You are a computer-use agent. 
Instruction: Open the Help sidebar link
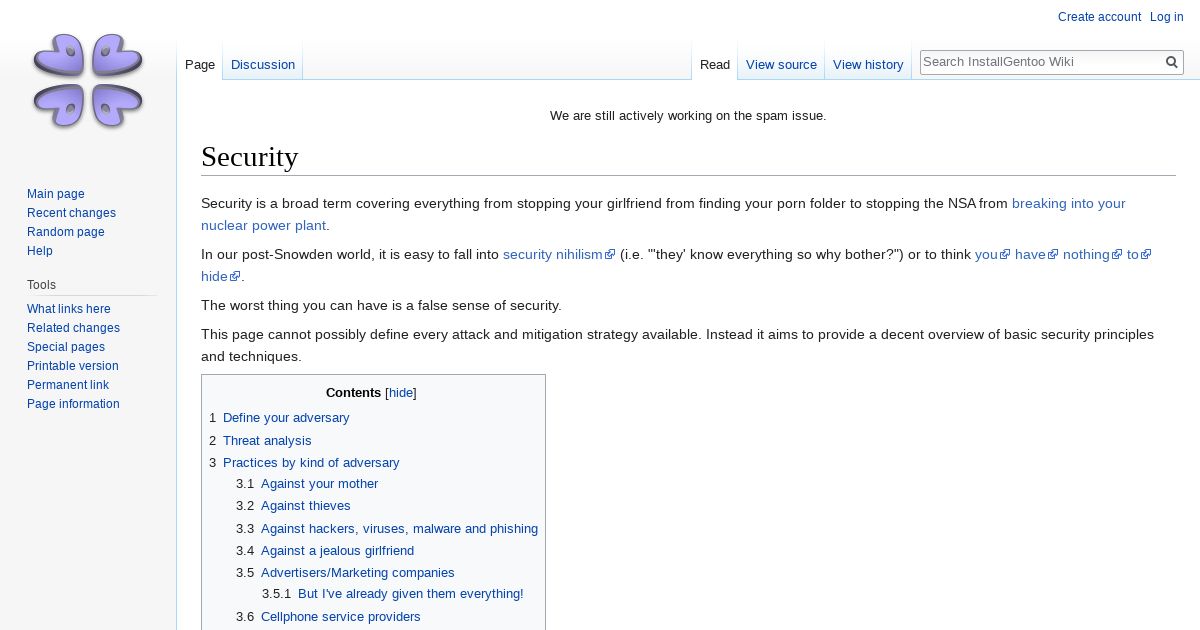click(x=40, y=251)
